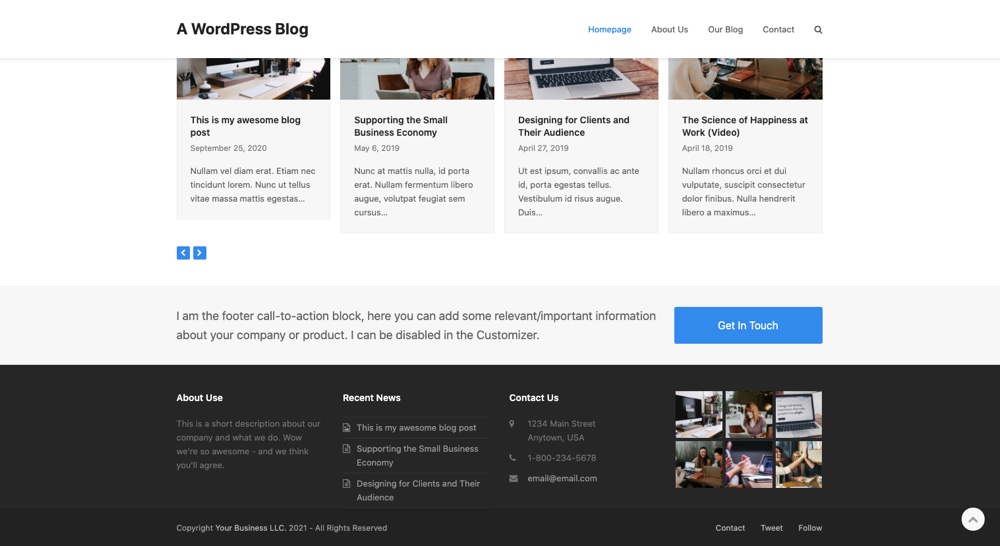Open 'This is my awesome blog post' card title
1000x546 pixels.
pos(245,126)
